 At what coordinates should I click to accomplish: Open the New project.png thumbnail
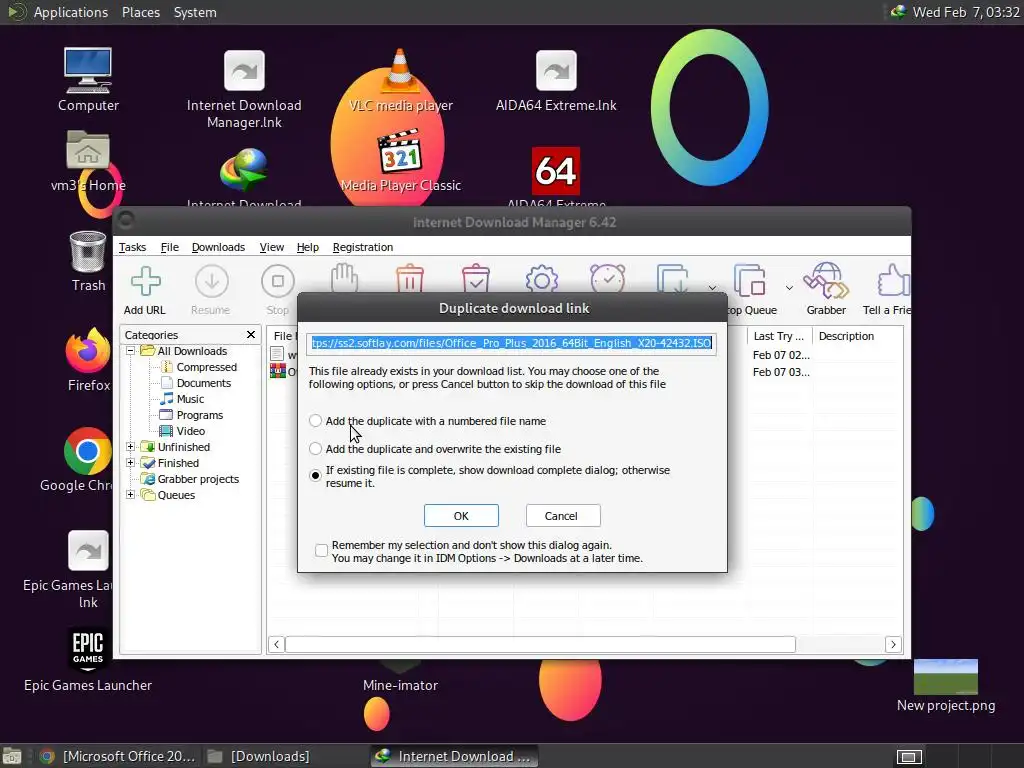pos(946,677)
